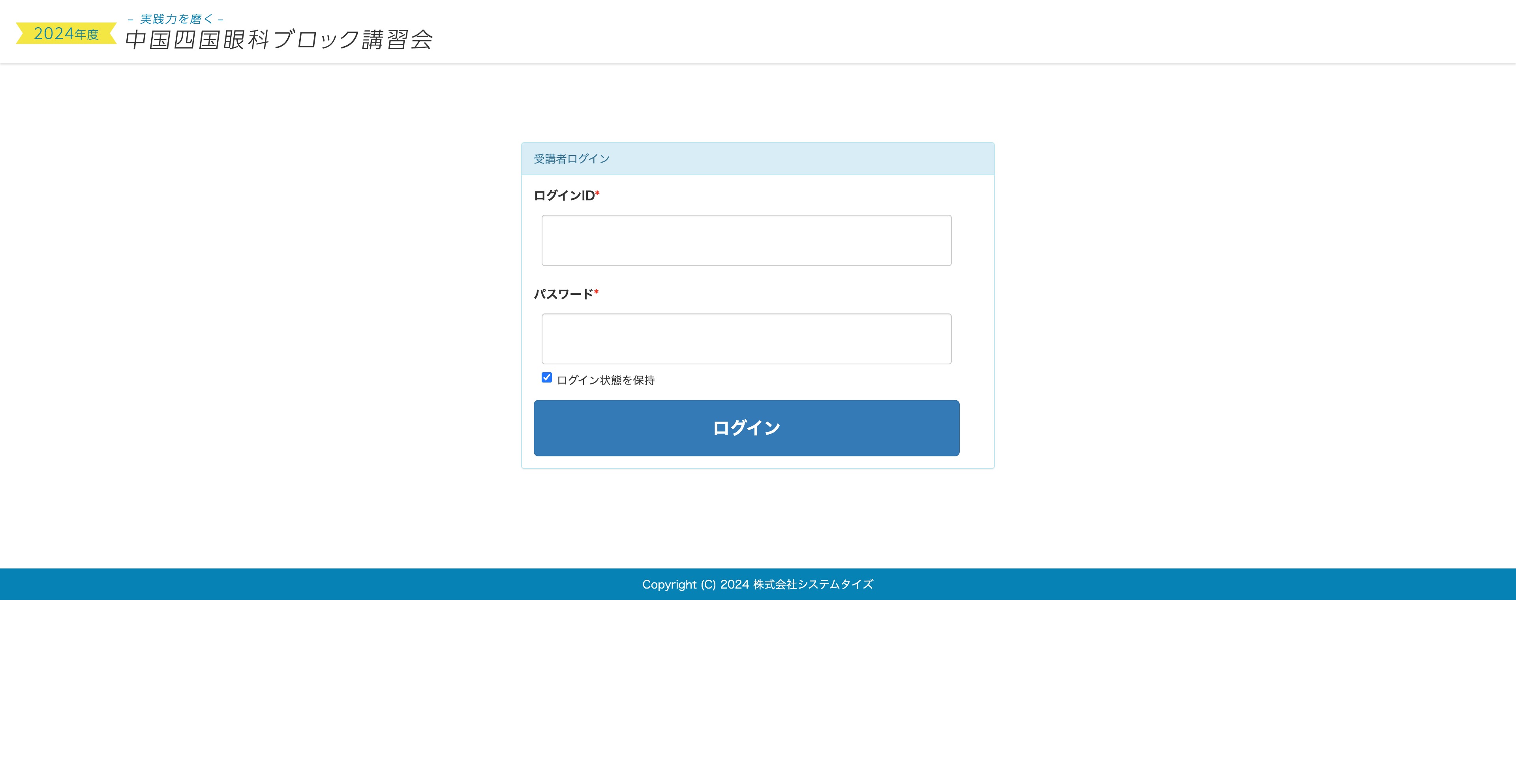Click the 年度 text in the ribbon
This screenshot has height=784, width=1516.
coord(87,35)
